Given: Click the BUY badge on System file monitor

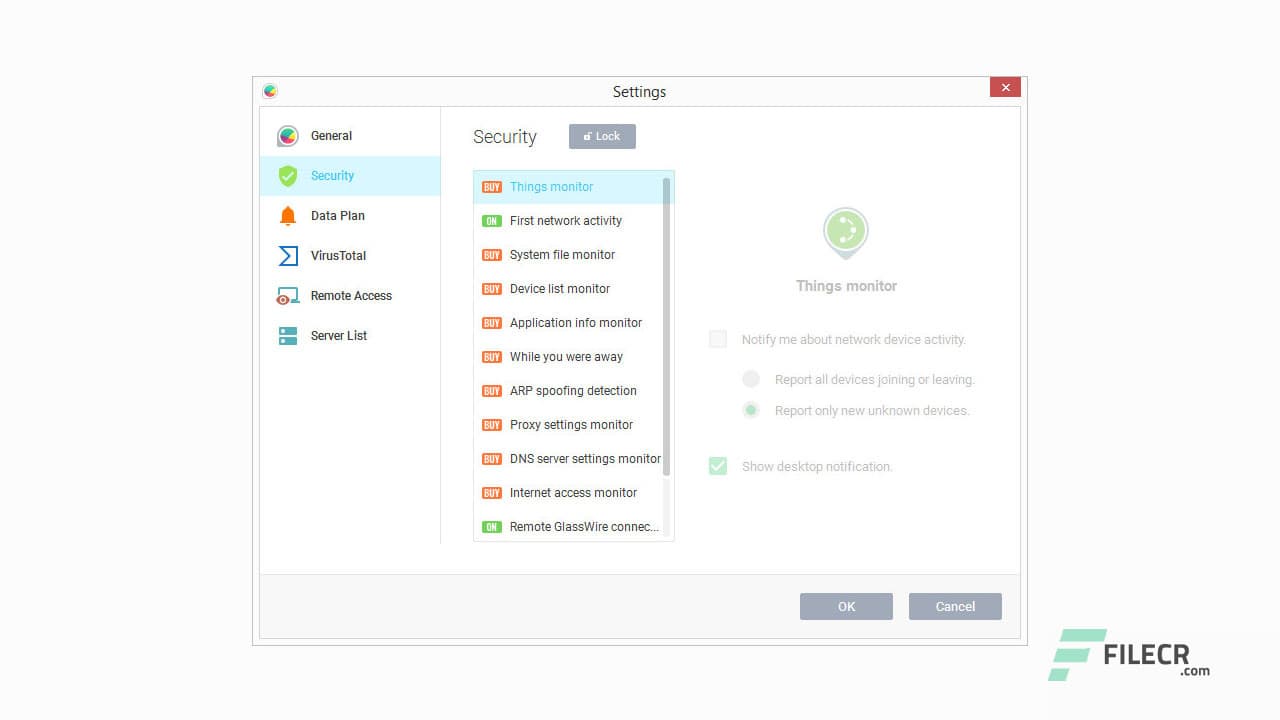Looking at the screenshot, I should coord(492,254).
